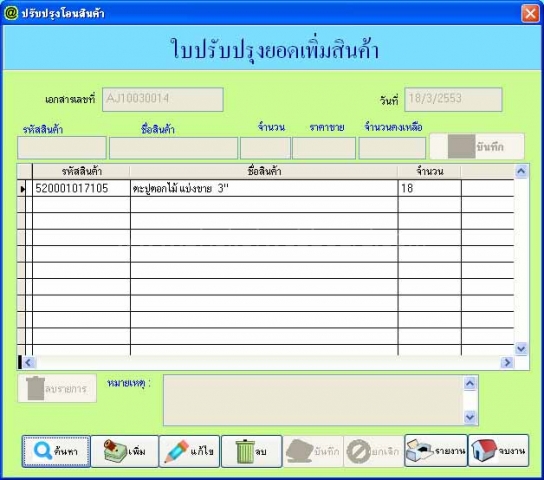Click the ยกเลิก cancel button

[x=374, y=451]
